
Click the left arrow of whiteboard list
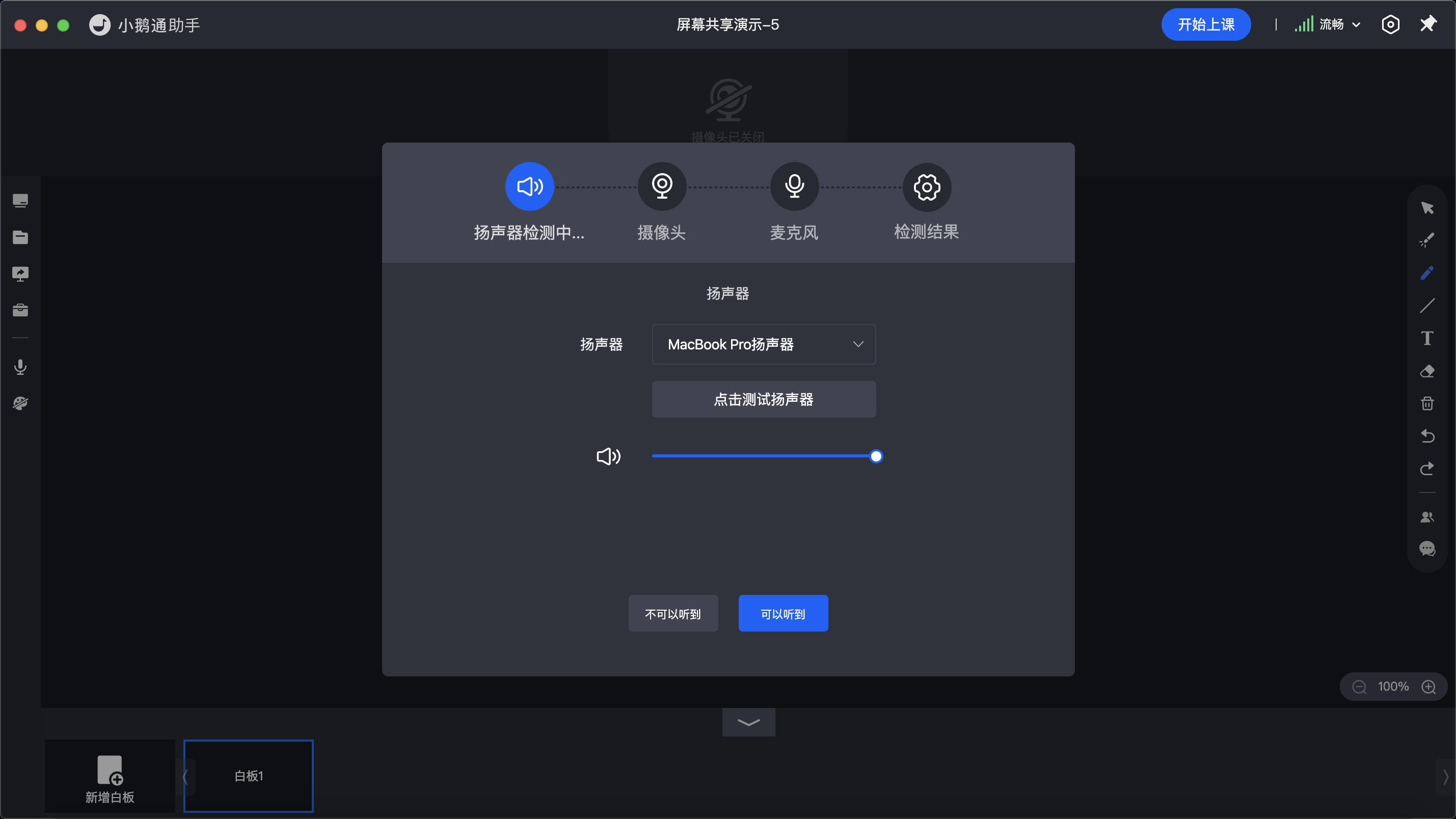pos(185,777)
